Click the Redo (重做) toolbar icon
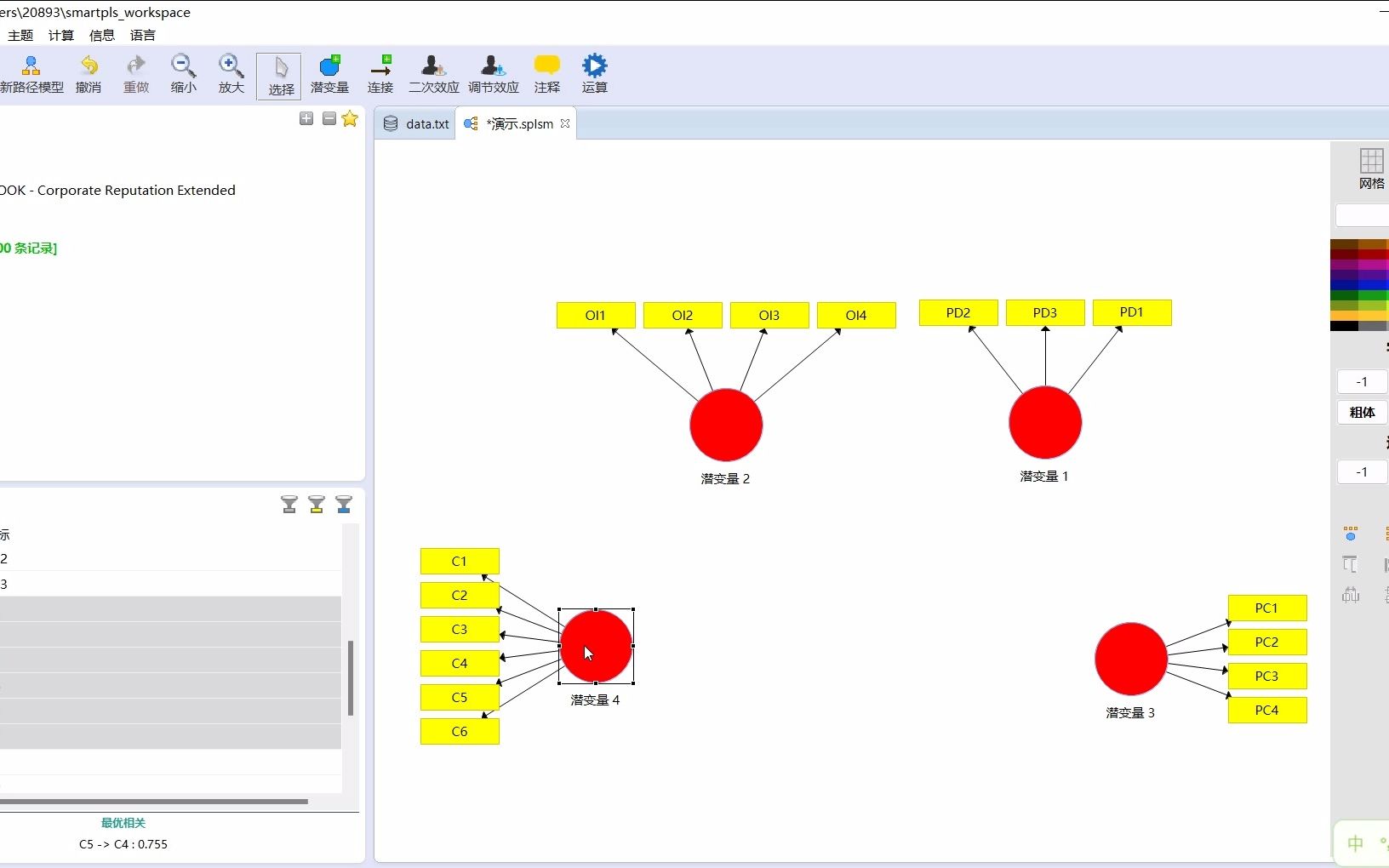The image size is (1389, 868). click(136, 75)
